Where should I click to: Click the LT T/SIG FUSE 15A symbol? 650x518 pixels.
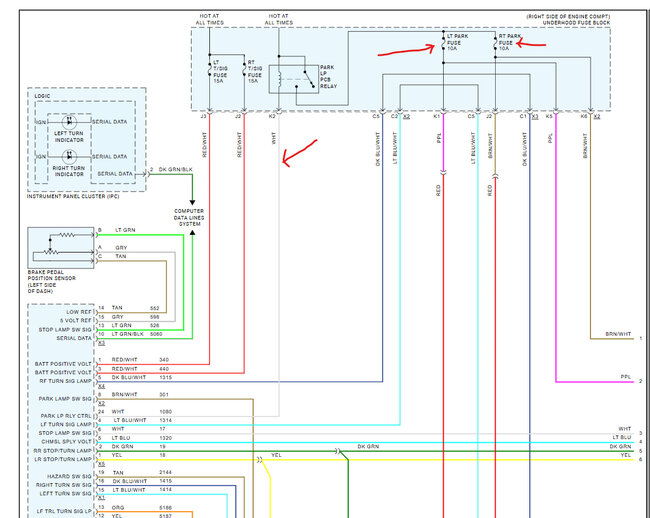click(210, 69)
